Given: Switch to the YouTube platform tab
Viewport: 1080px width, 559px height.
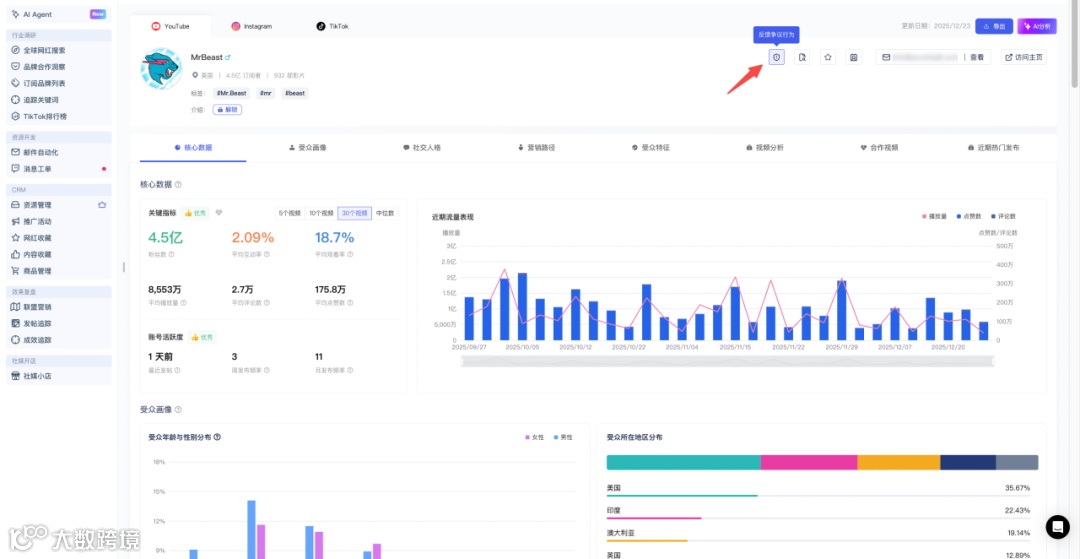Looking at the screenshot, I should pyautogui.click(x=171, y=26).
